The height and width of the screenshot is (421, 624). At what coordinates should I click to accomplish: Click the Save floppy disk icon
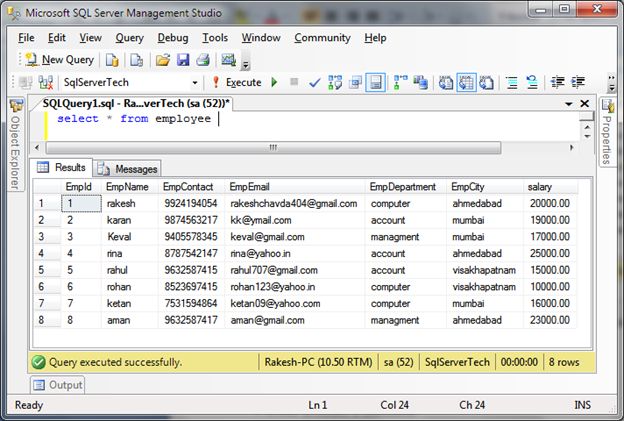click(x=183, y=60)
